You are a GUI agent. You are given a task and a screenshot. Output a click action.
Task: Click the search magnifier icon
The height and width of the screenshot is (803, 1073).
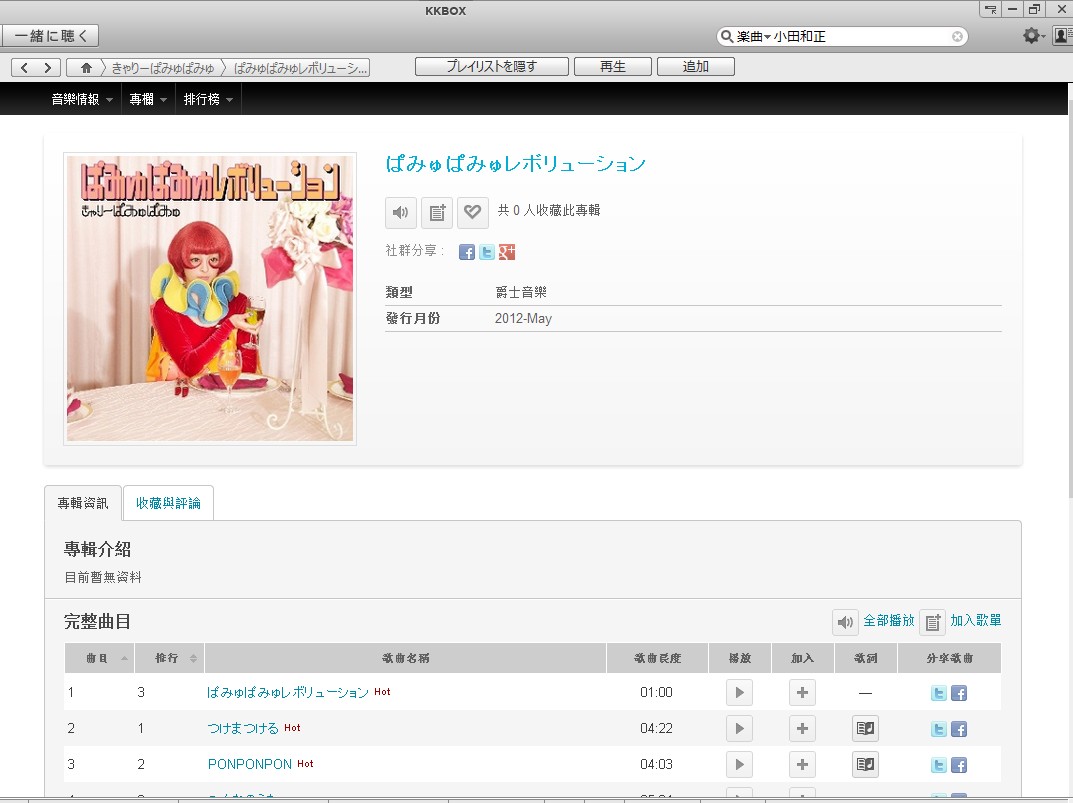click(726, 36)
